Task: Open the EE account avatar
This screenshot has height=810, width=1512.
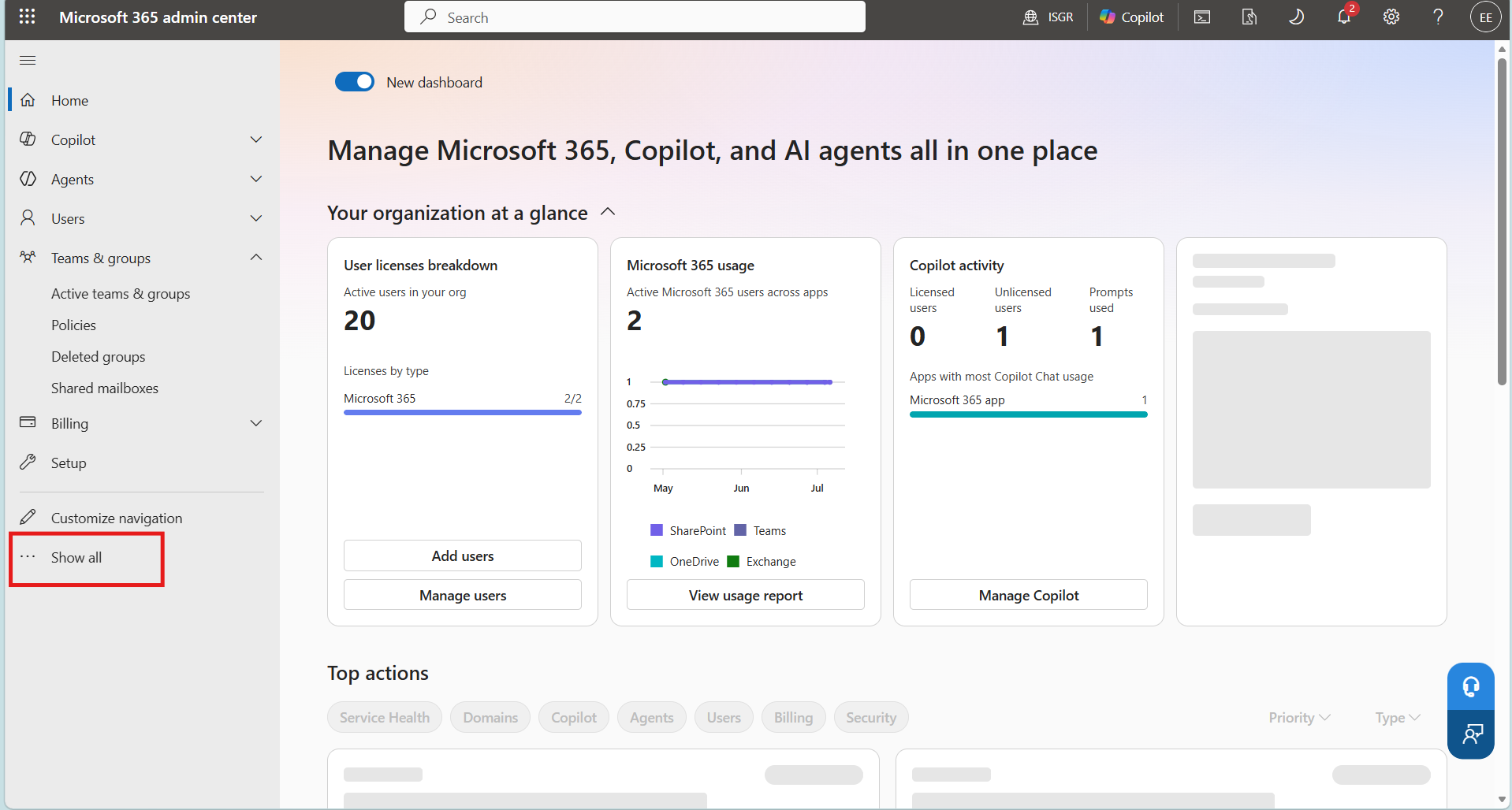Action: pyautogui.click(x=1485, y=17)
